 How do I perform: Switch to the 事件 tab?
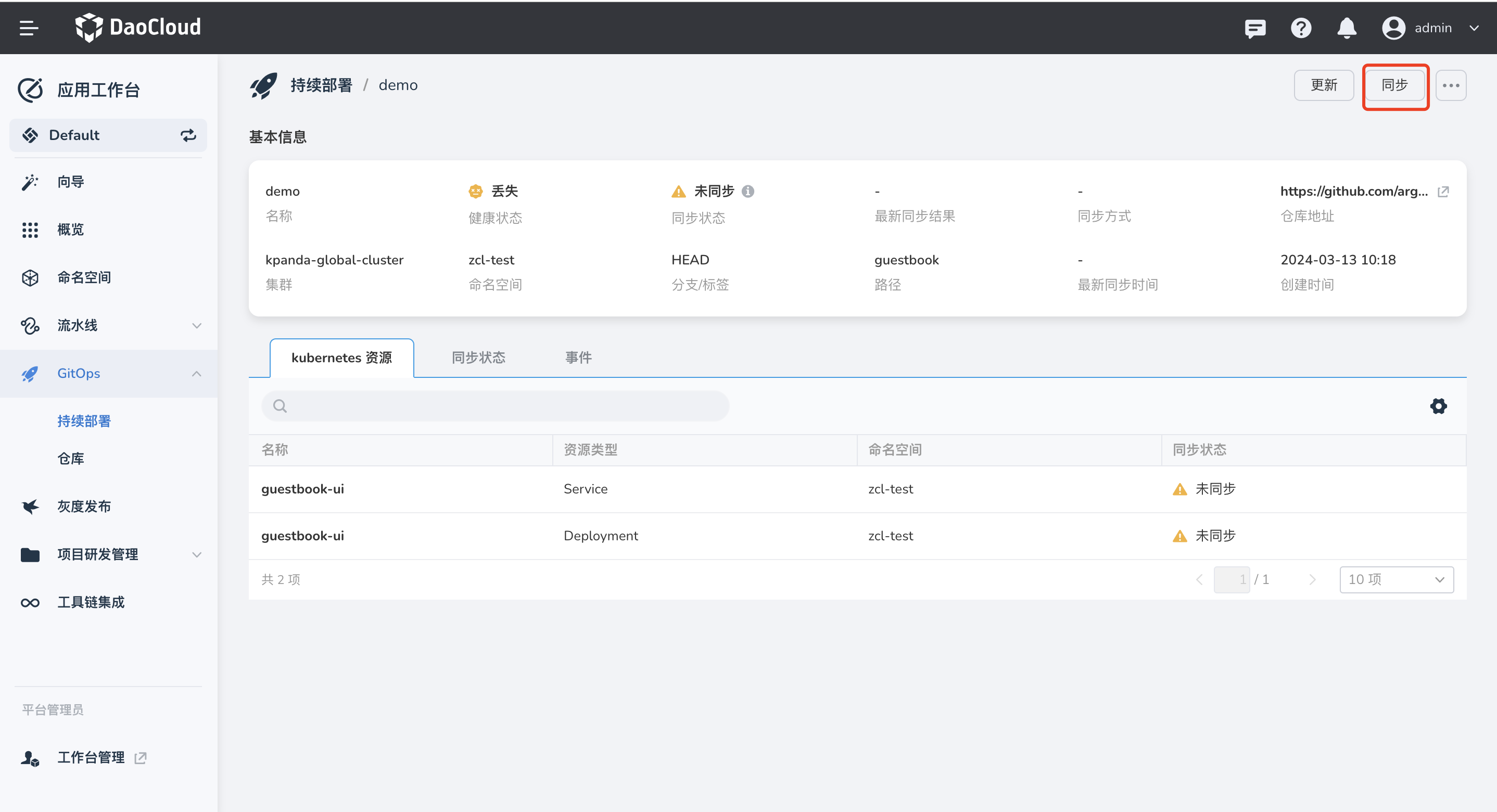point(578,358)
